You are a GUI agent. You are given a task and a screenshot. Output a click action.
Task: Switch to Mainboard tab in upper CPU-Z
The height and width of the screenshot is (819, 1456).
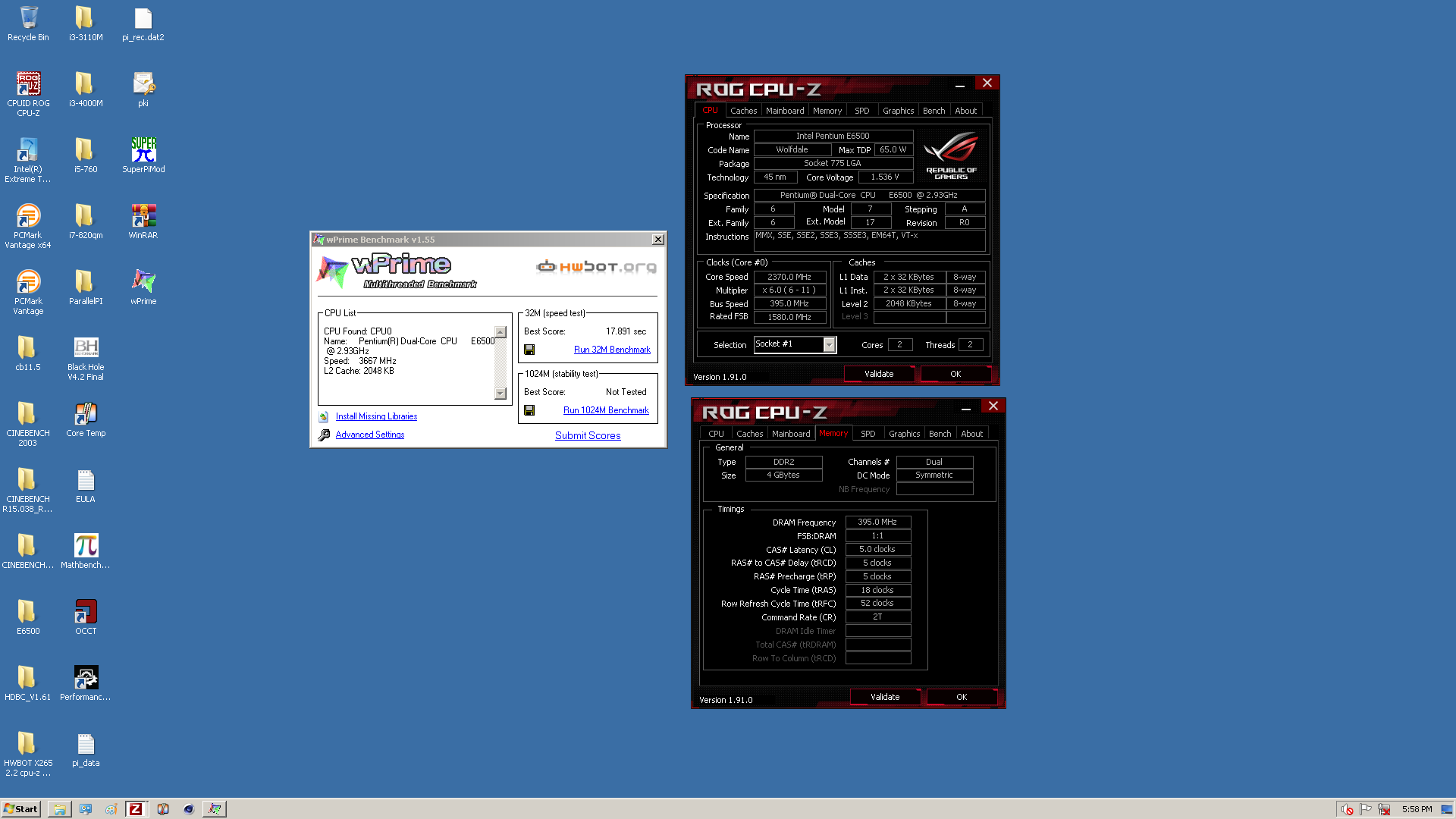[x=785, y=111]
